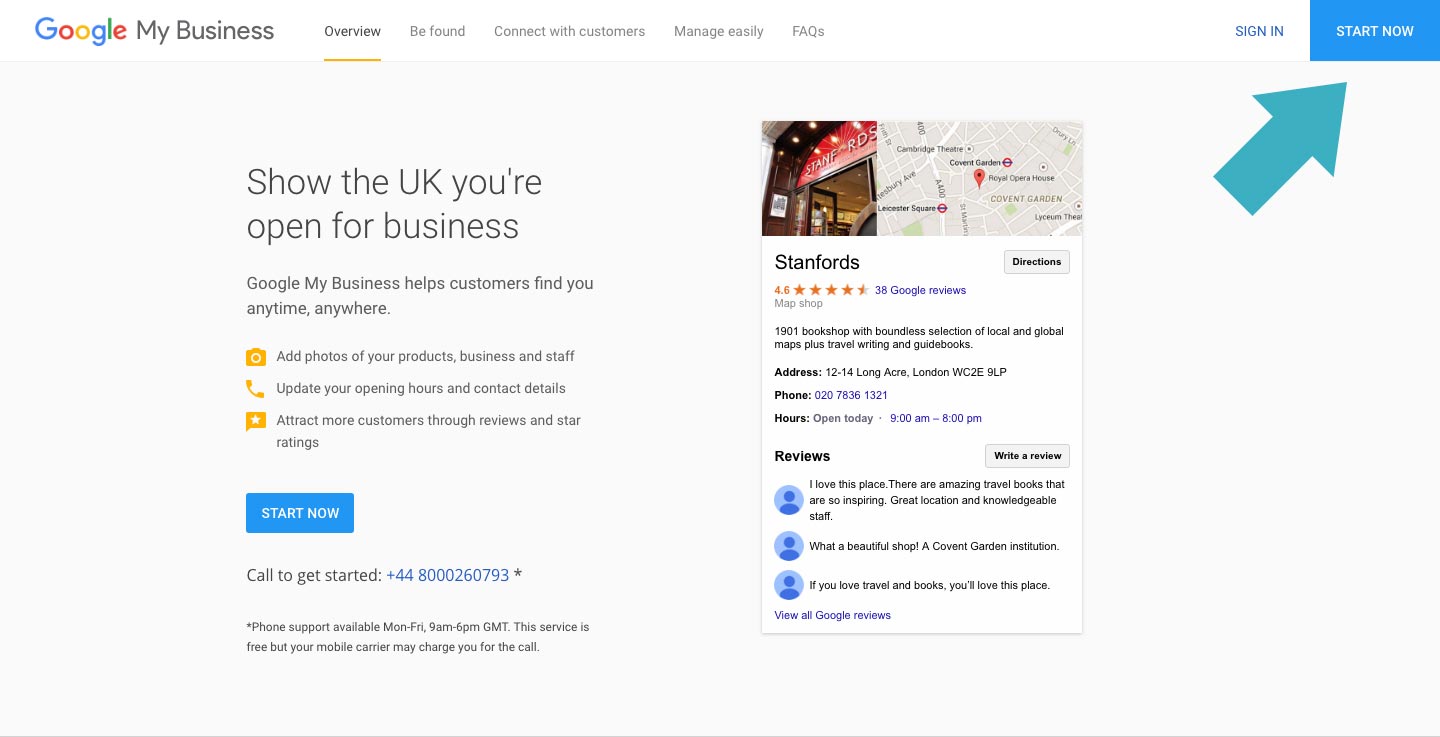Click the Leicester Square tube icon on map
This screenshot has height=737, width=1440.
[x=943, y=208]
